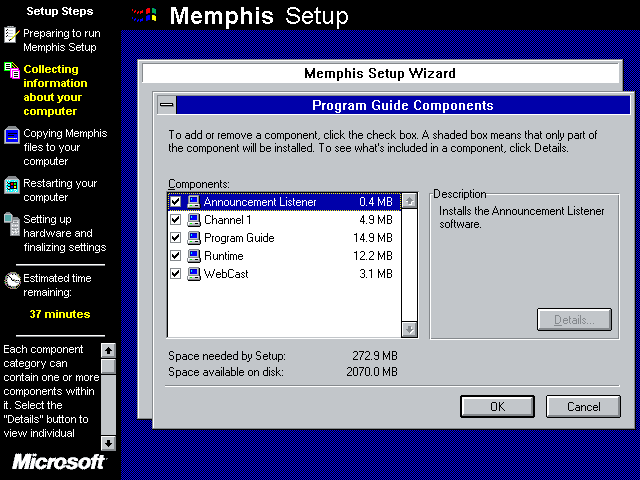Click the Windows flag logo beside Memphis Setup
This screenshot has height=480, width=640.
coord(144,16)
